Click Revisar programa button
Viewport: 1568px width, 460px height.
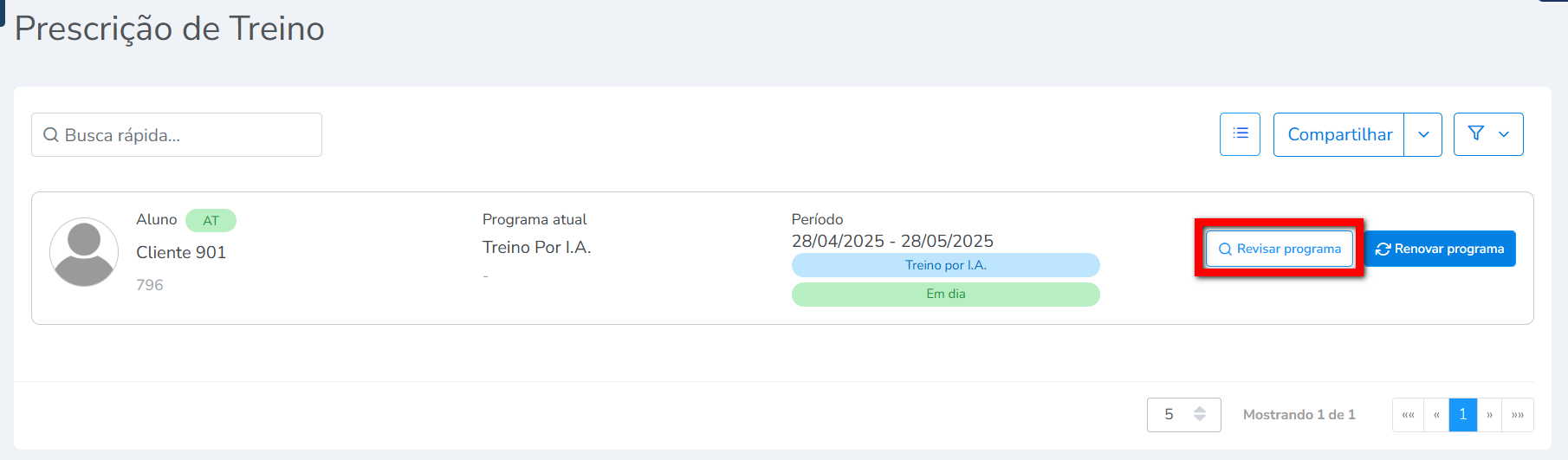[1280, 249]
